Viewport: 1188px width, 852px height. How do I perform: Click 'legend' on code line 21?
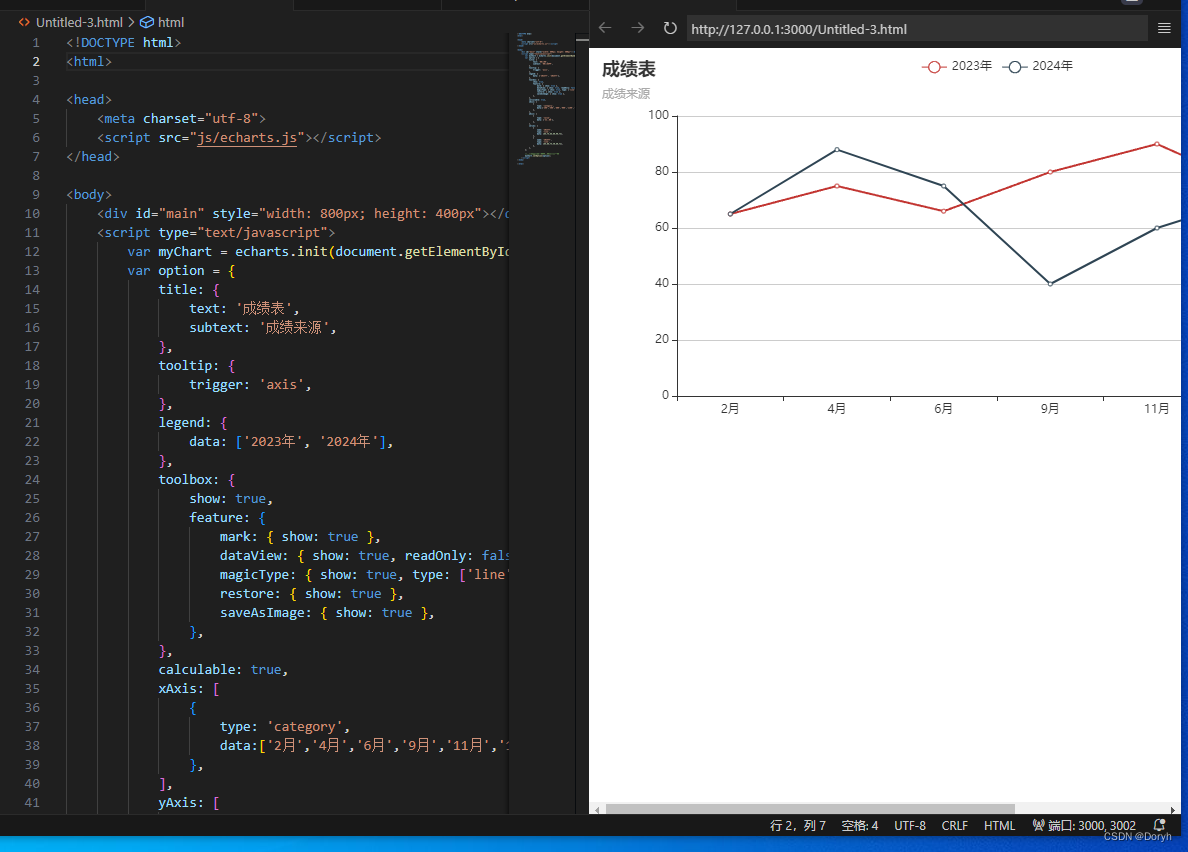pyautogui.click(x=181, y=423)
